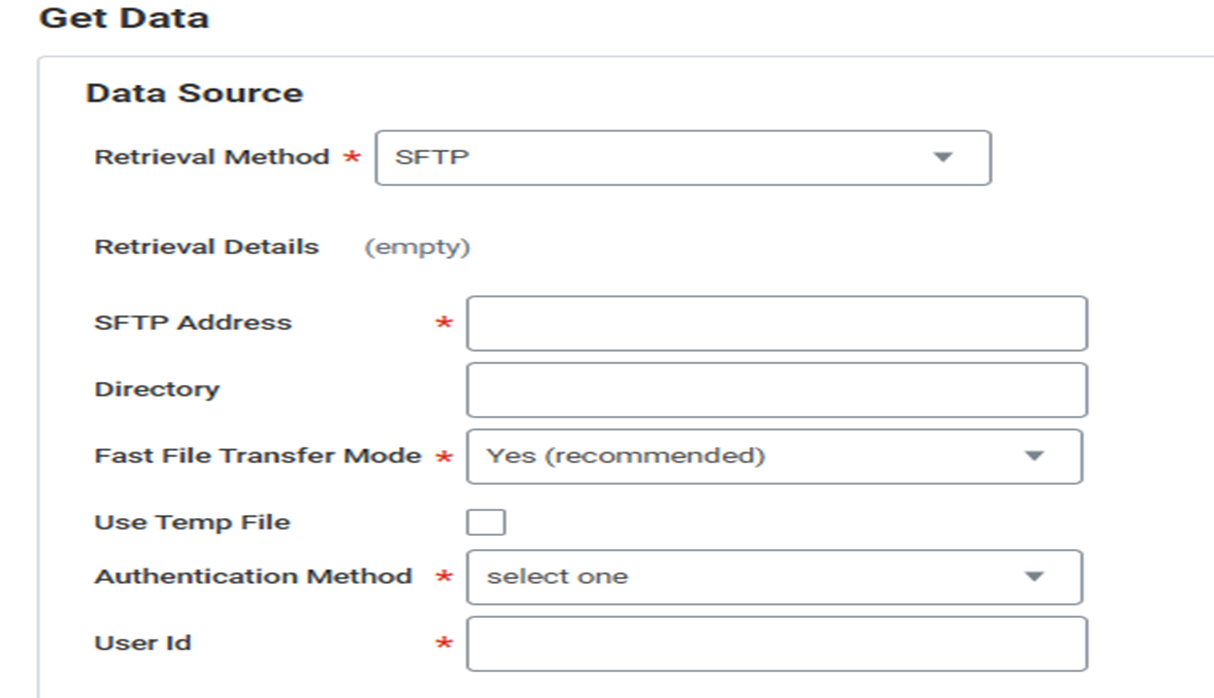
Task: Click the Get Data page heading
Action: click(124, 18)
